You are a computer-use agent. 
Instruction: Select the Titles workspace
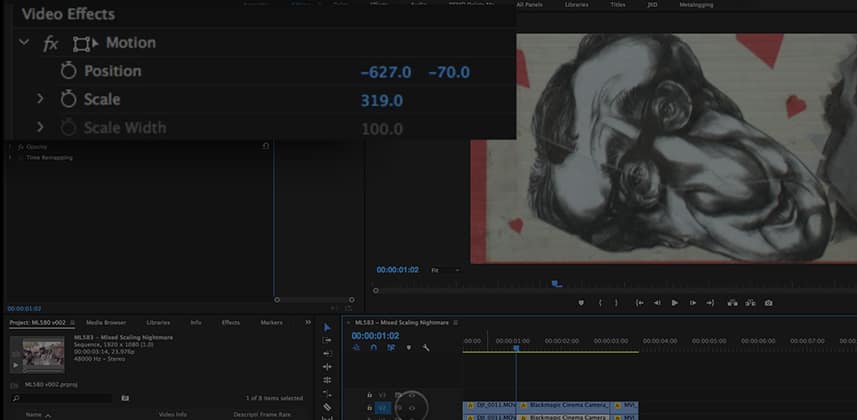618,4
